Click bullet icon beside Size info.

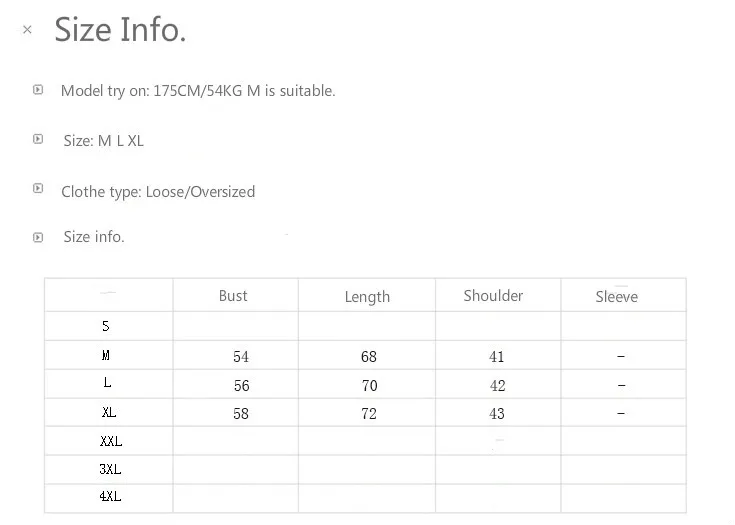tap(38, 238)
